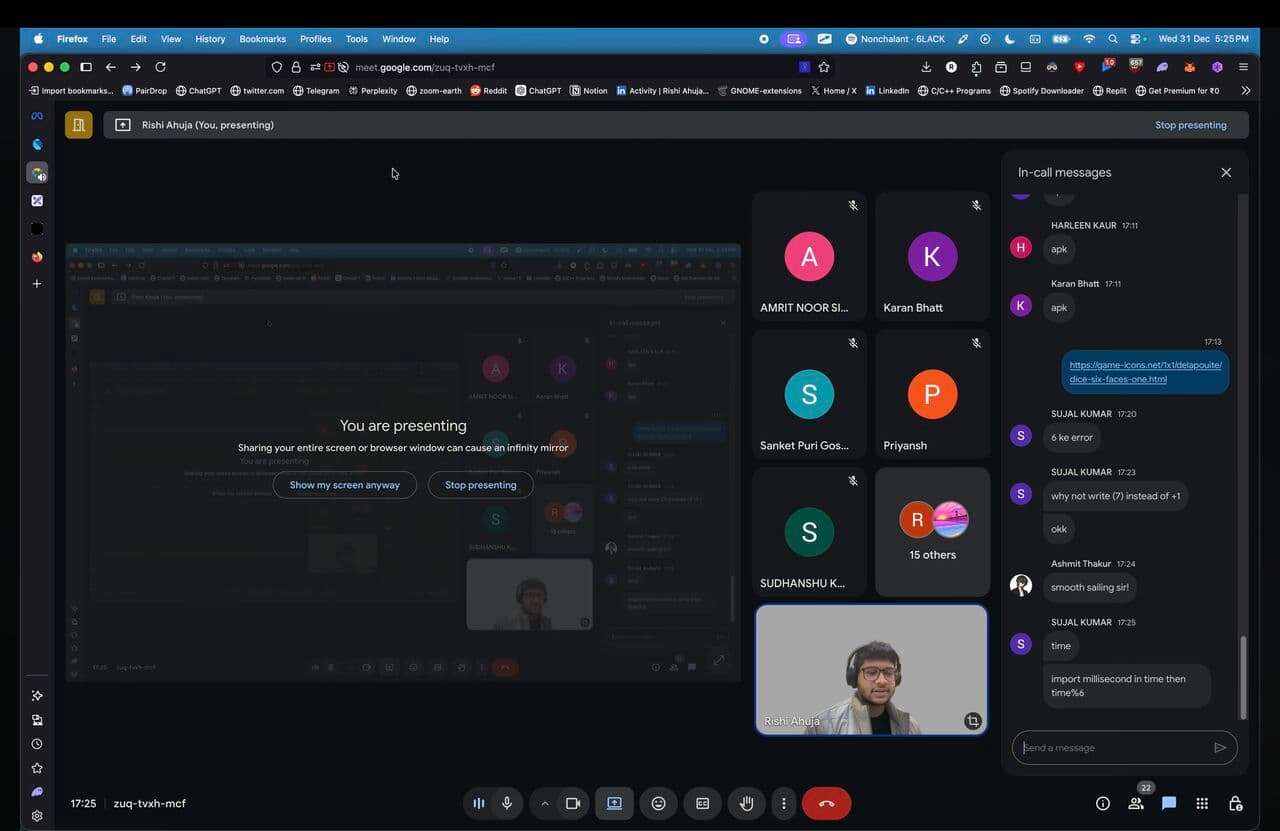Open a new sidebar item with plus icon

coord(37,284)
